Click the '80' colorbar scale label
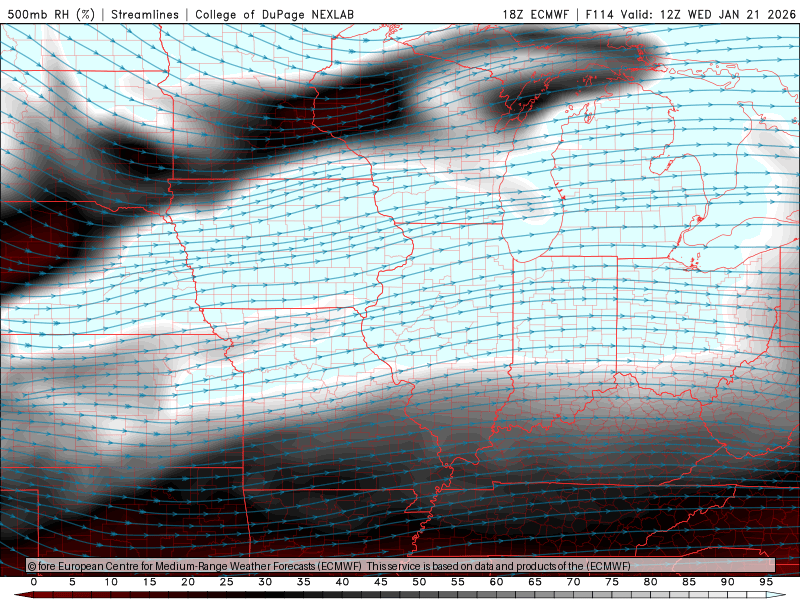 point(651,582)
